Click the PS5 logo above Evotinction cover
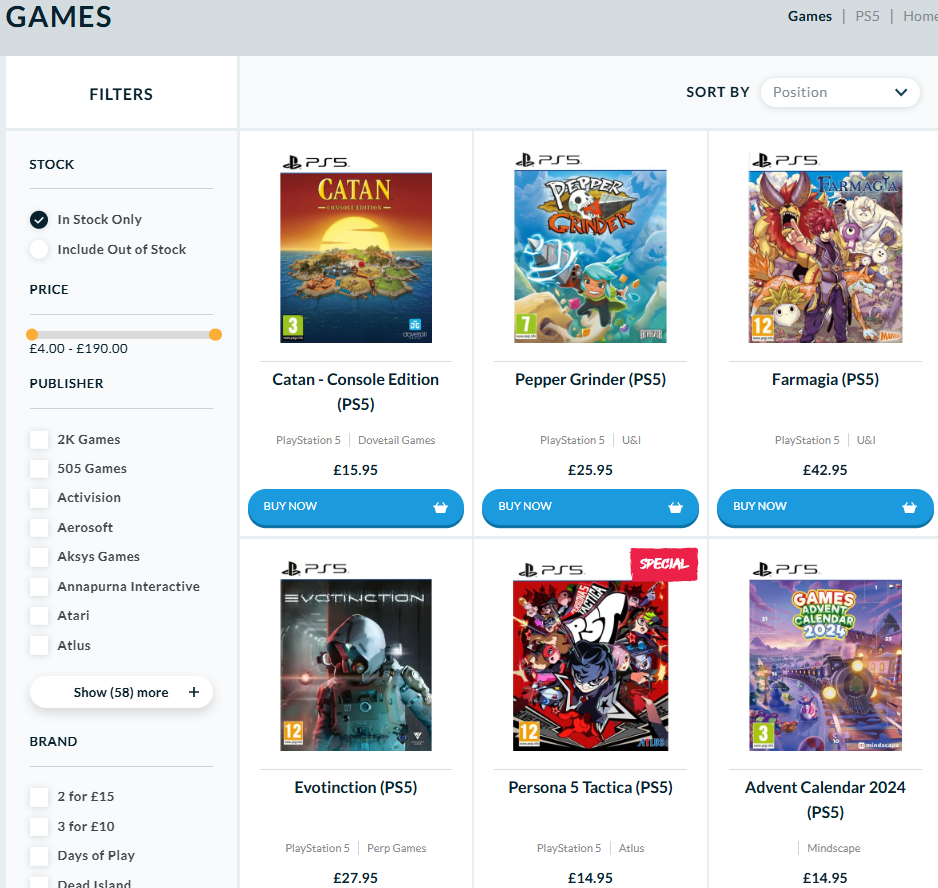Screen dimensions: 938x888 (315, 568)
